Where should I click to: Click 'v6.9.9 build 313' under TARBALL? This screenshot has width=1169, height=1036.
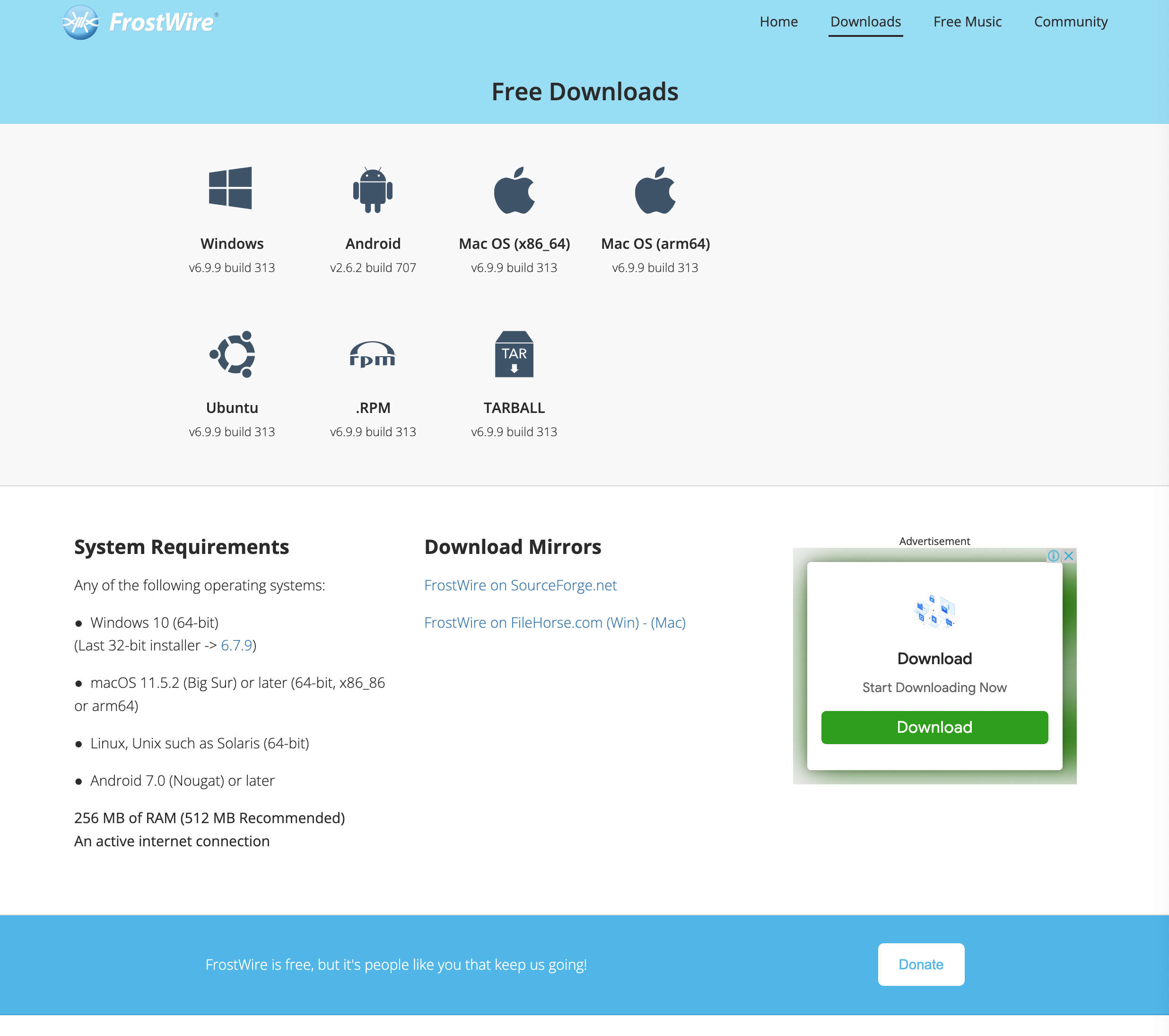514,432
